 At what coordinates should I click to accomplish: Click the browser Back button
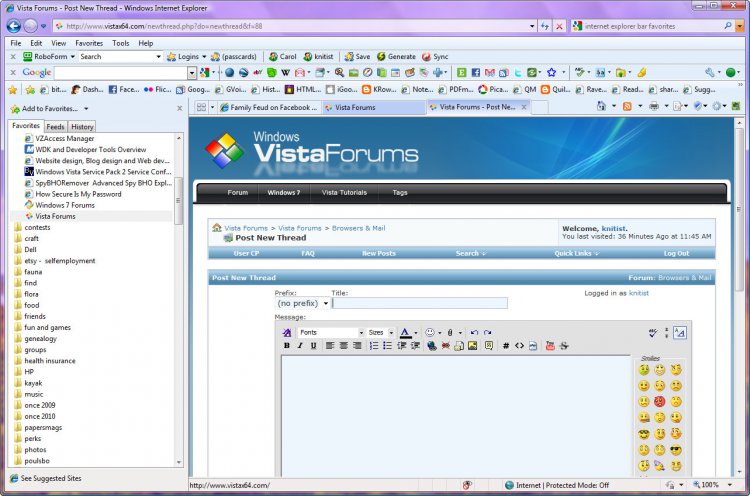tap(13, 26)
